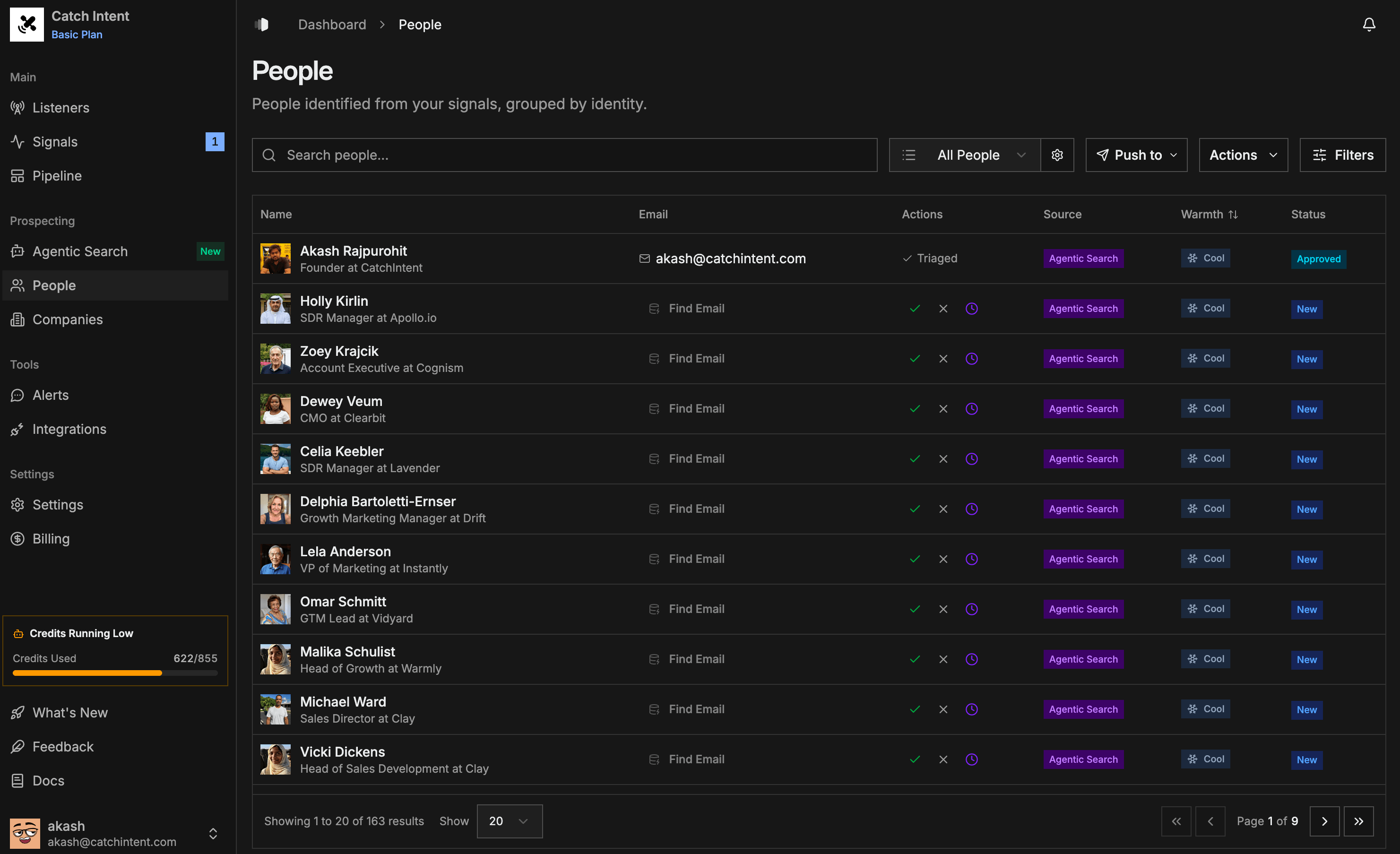
Task: Click the notification bell icon
Action: click(1368, 25)
